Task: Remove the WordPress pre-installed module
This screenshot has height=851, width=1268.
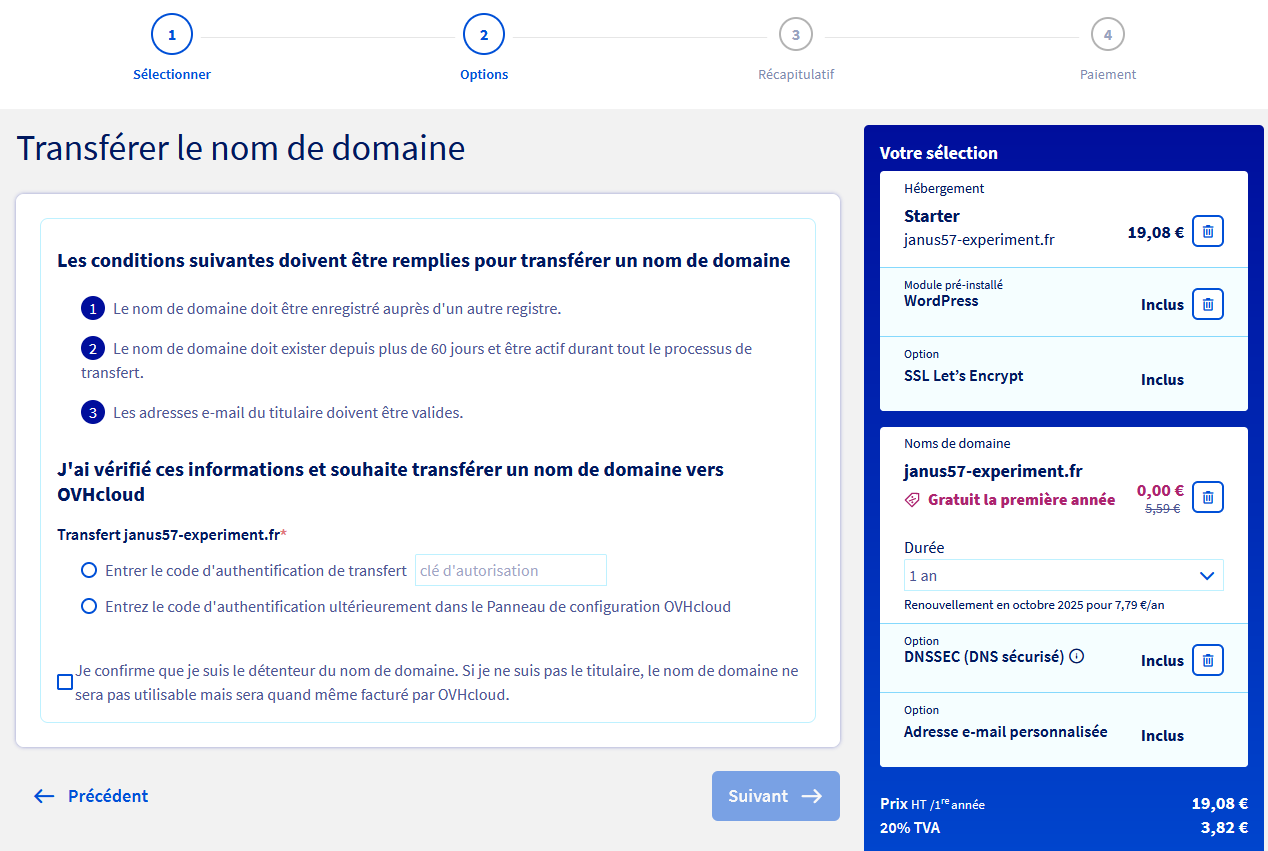Action: (x=1207, y=304)
